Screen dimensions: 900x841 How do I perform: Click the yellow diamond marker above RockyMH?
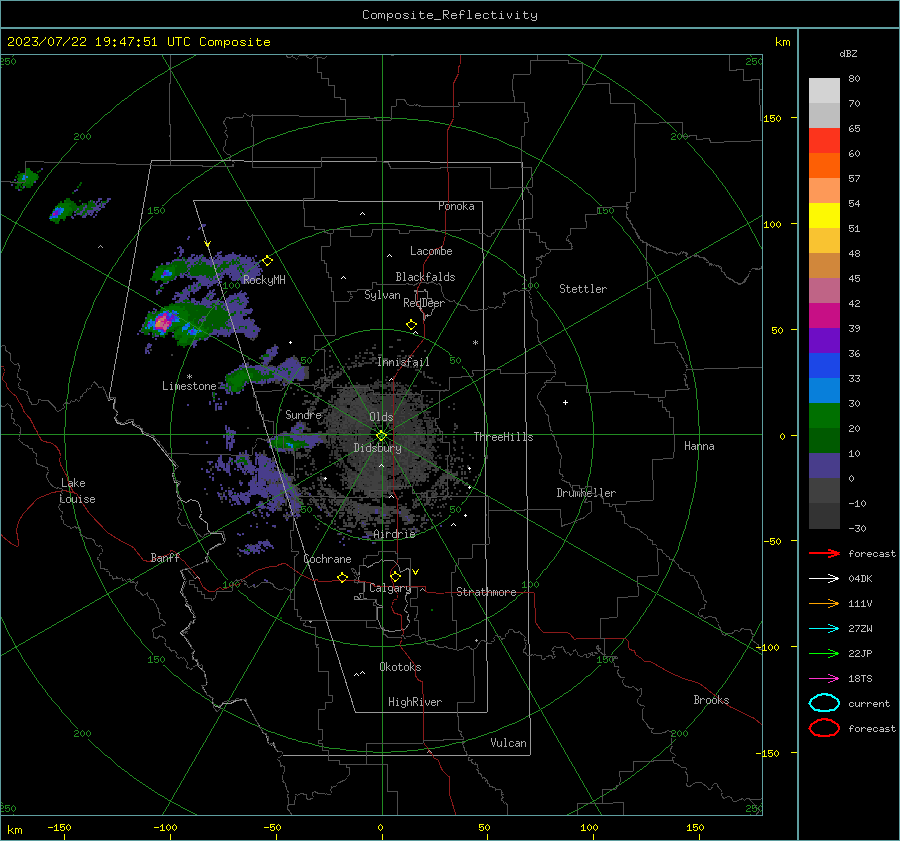[x=267, y=261]
